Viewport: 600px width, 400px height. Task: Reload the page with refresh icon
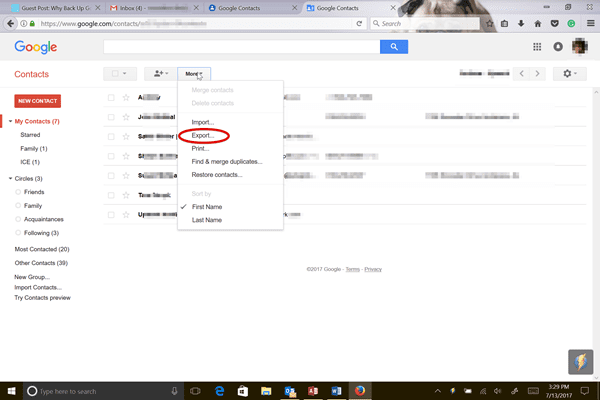359,23
